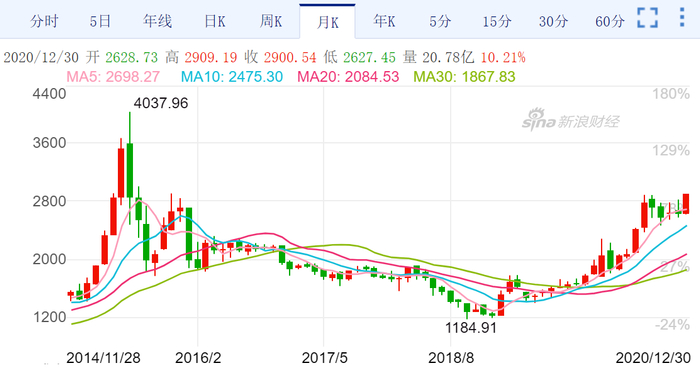Viewport: 700px width, 368px height.
Task: Click the 10.21% change percentage
Action: pos(503,57)
